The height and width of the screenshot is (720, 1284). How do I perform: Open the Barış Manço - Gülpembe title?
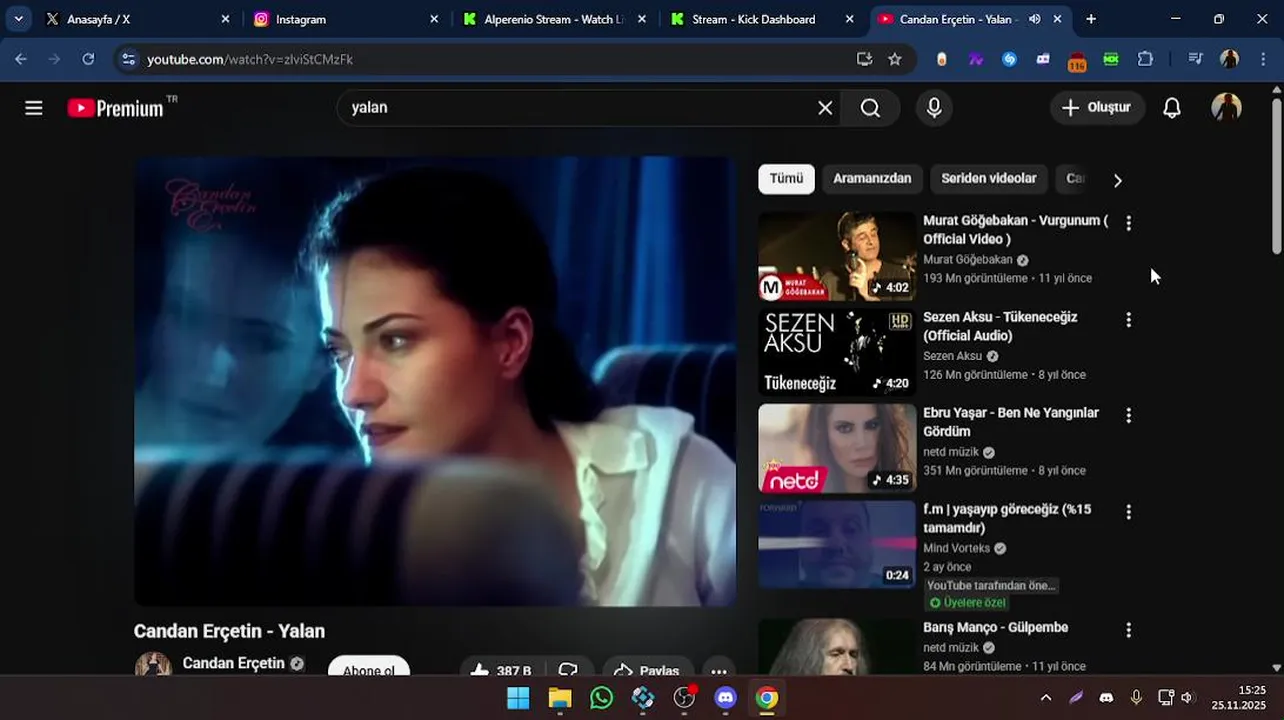pyautogui.click(x=995, y=628)
